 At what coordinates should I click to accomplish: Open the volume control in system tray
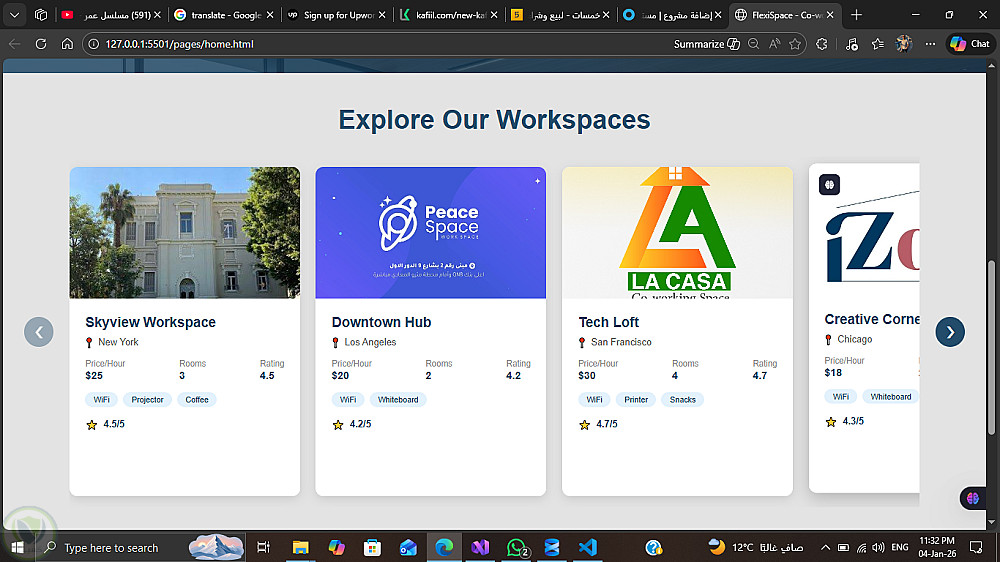(879, 547)
